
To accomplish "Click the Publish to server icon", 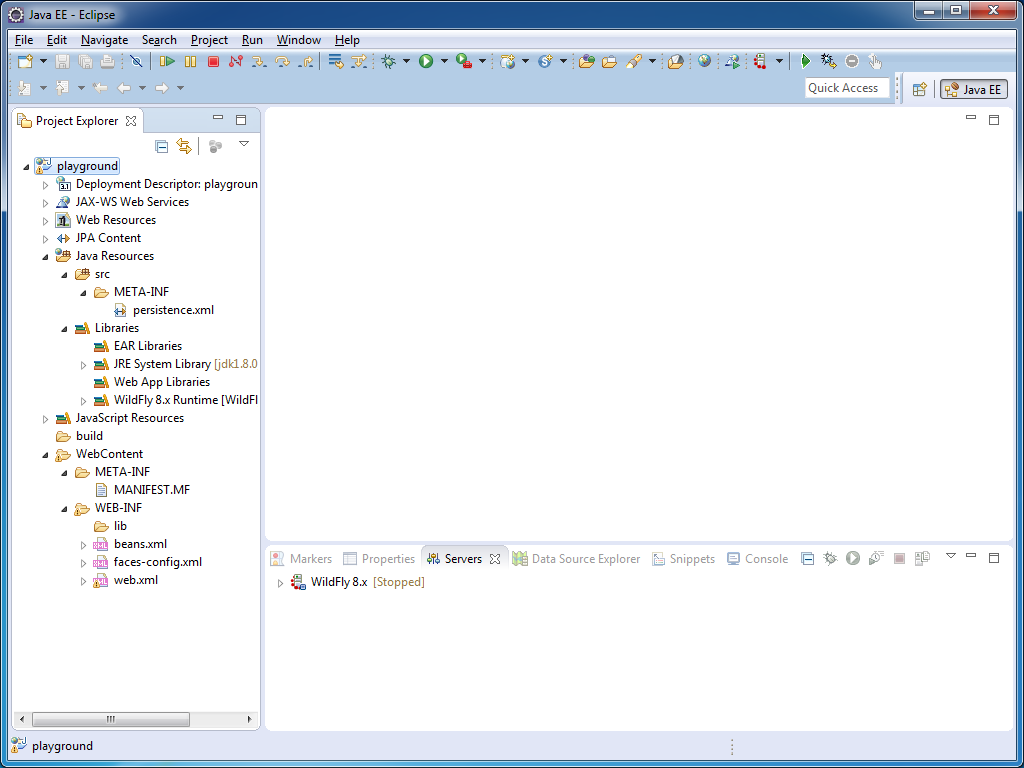I will (922, 558).
